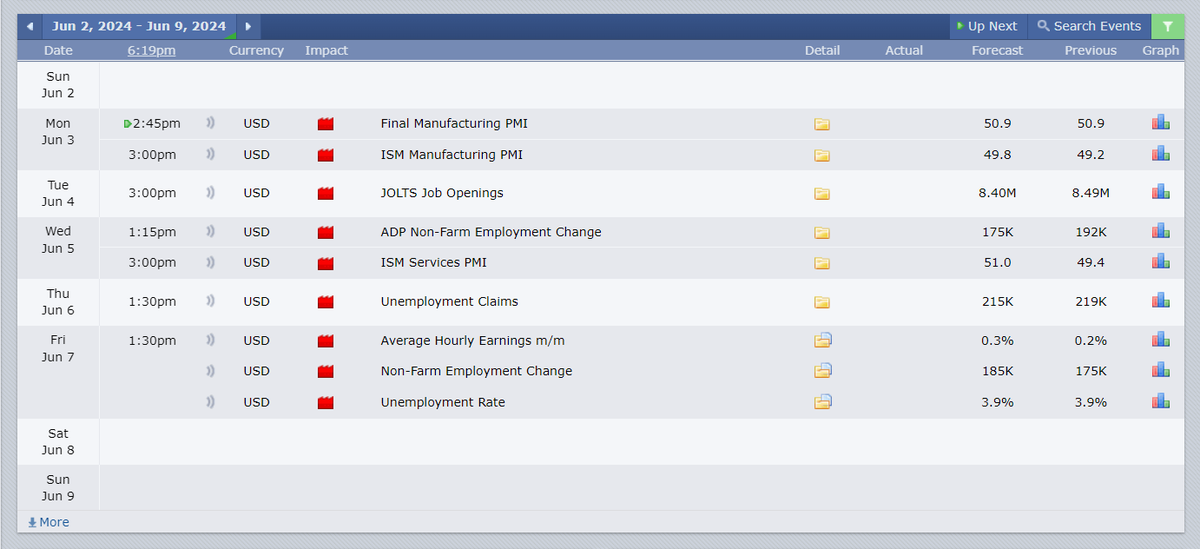Expand the More events link
1200x549 pixels.
point(48,522)
